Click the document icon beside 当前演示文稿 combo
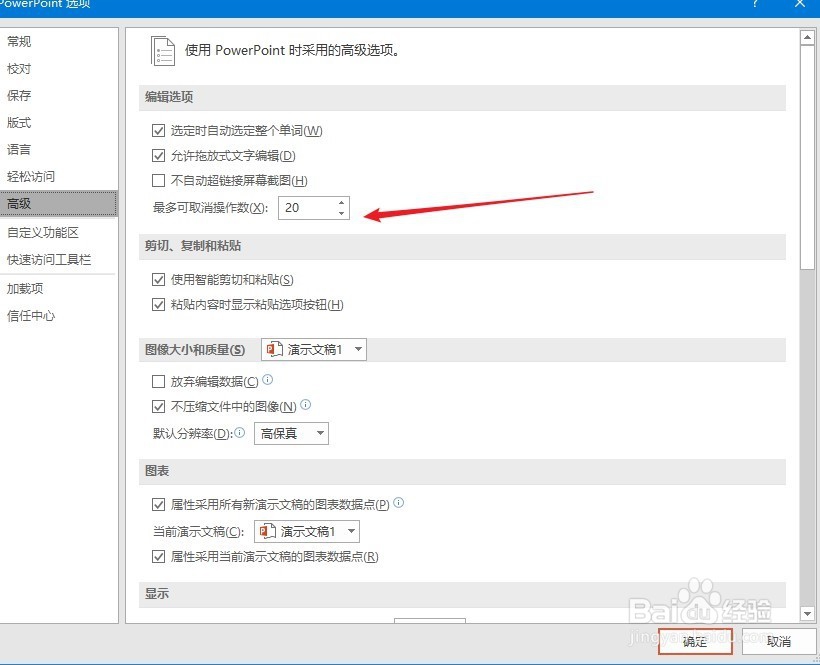The height and width of the screenshot is (665, 820). (x=267, y=531)
